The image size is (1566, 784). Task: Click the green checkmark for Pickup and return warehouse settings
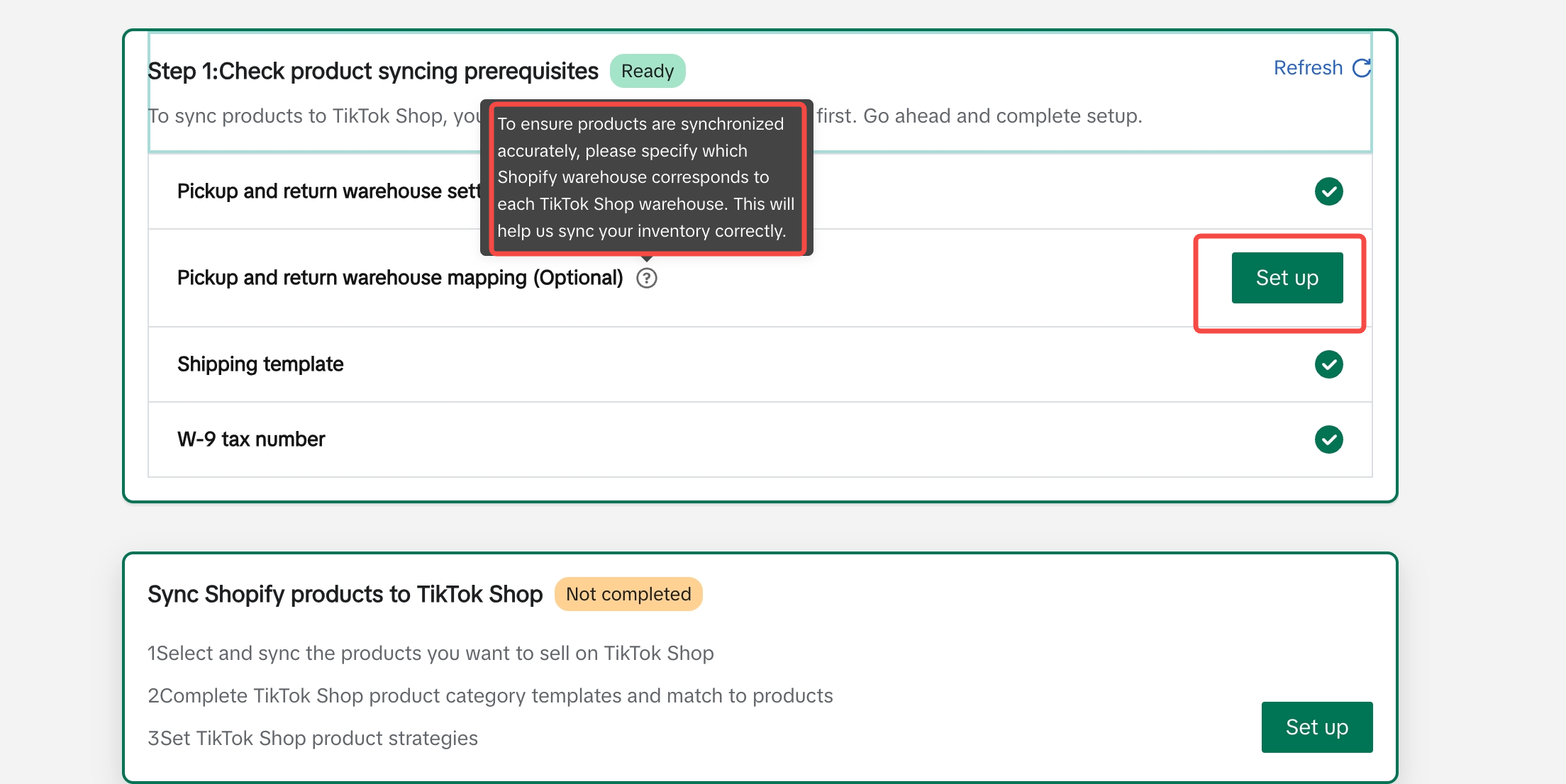(1328, 191)
